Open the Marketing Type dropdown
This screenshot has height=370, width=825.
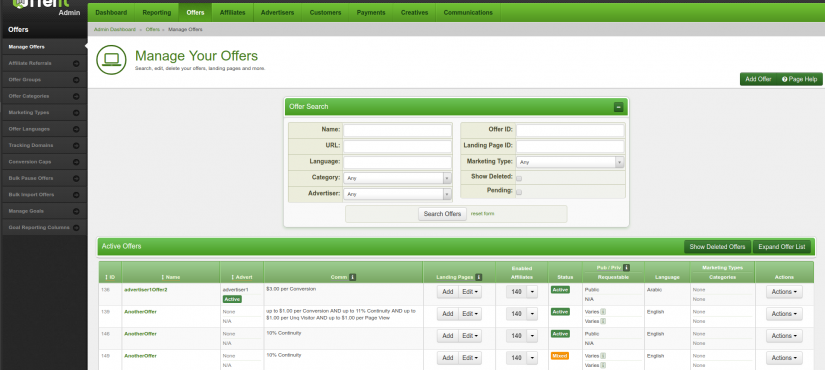point(570,162)
